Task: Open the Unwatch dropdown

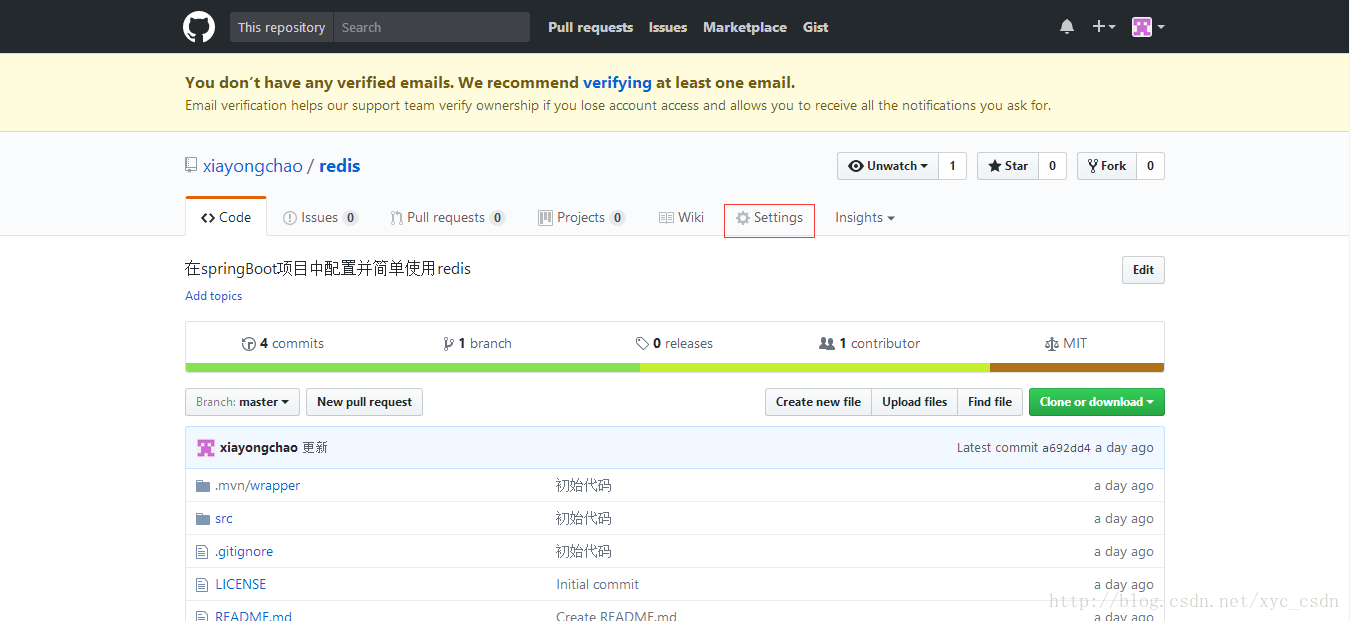Action: [888, 166]
